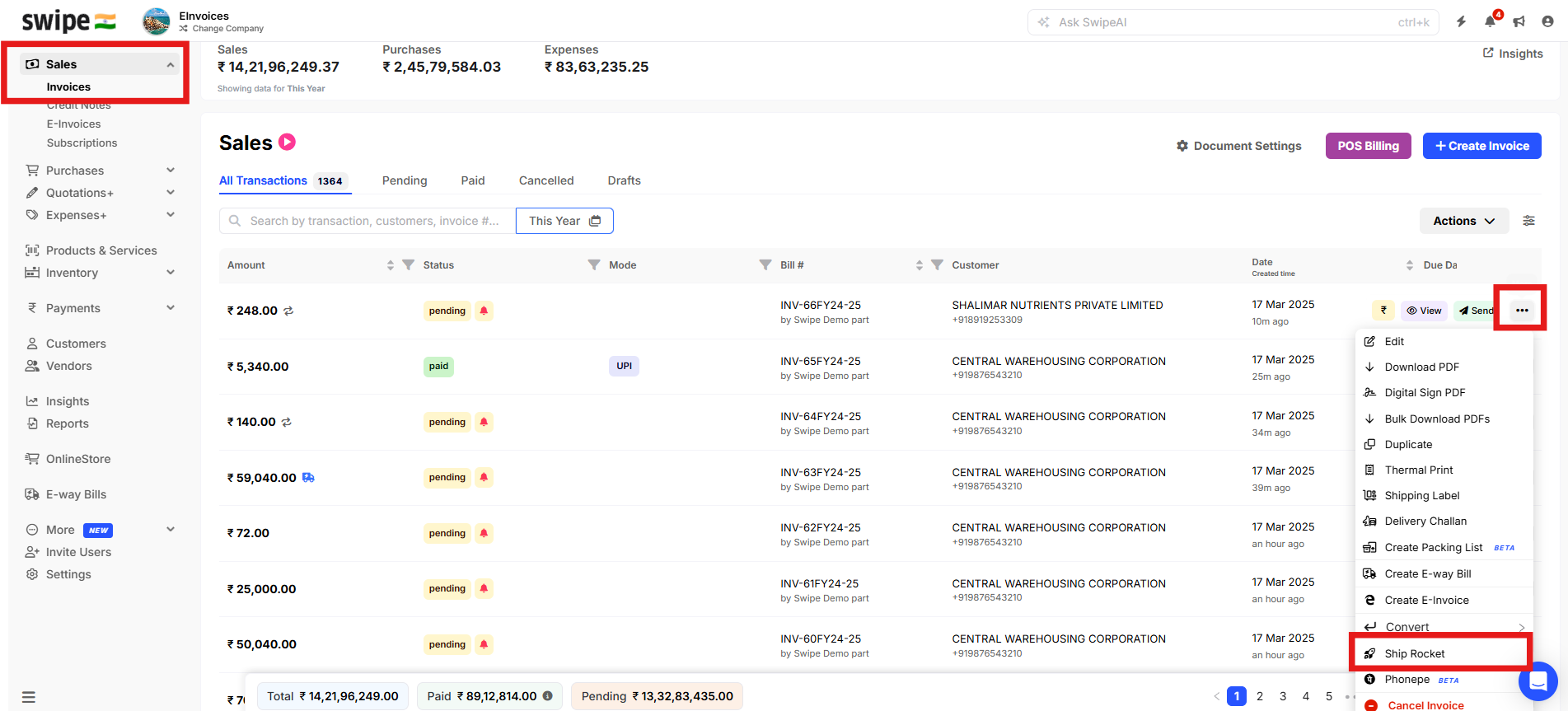Select Duplicate in the context menu
Screen dimensions: 1568x711
[x=1444, y=444]
